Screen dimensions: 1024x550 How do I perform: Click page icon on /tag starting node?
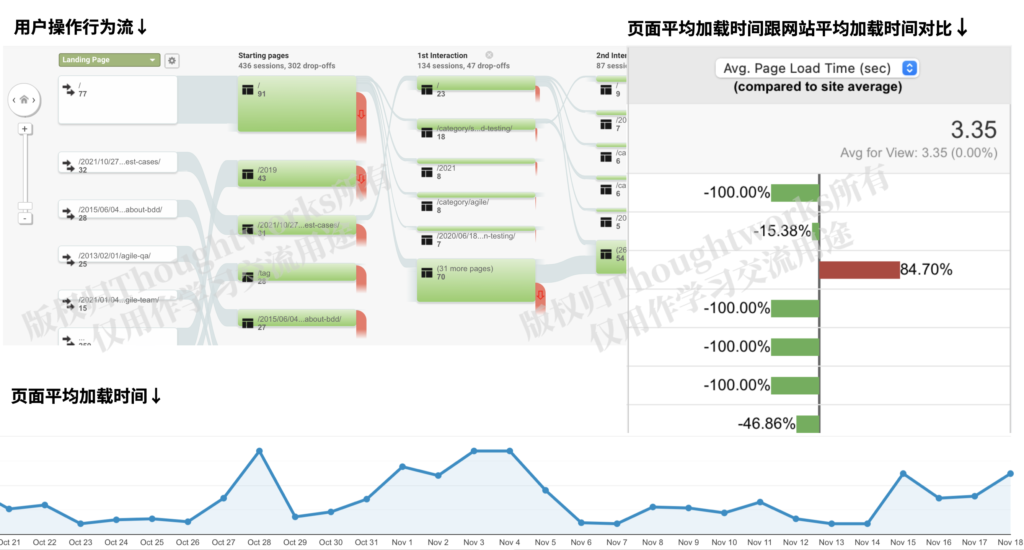click(x=248, y=277)
